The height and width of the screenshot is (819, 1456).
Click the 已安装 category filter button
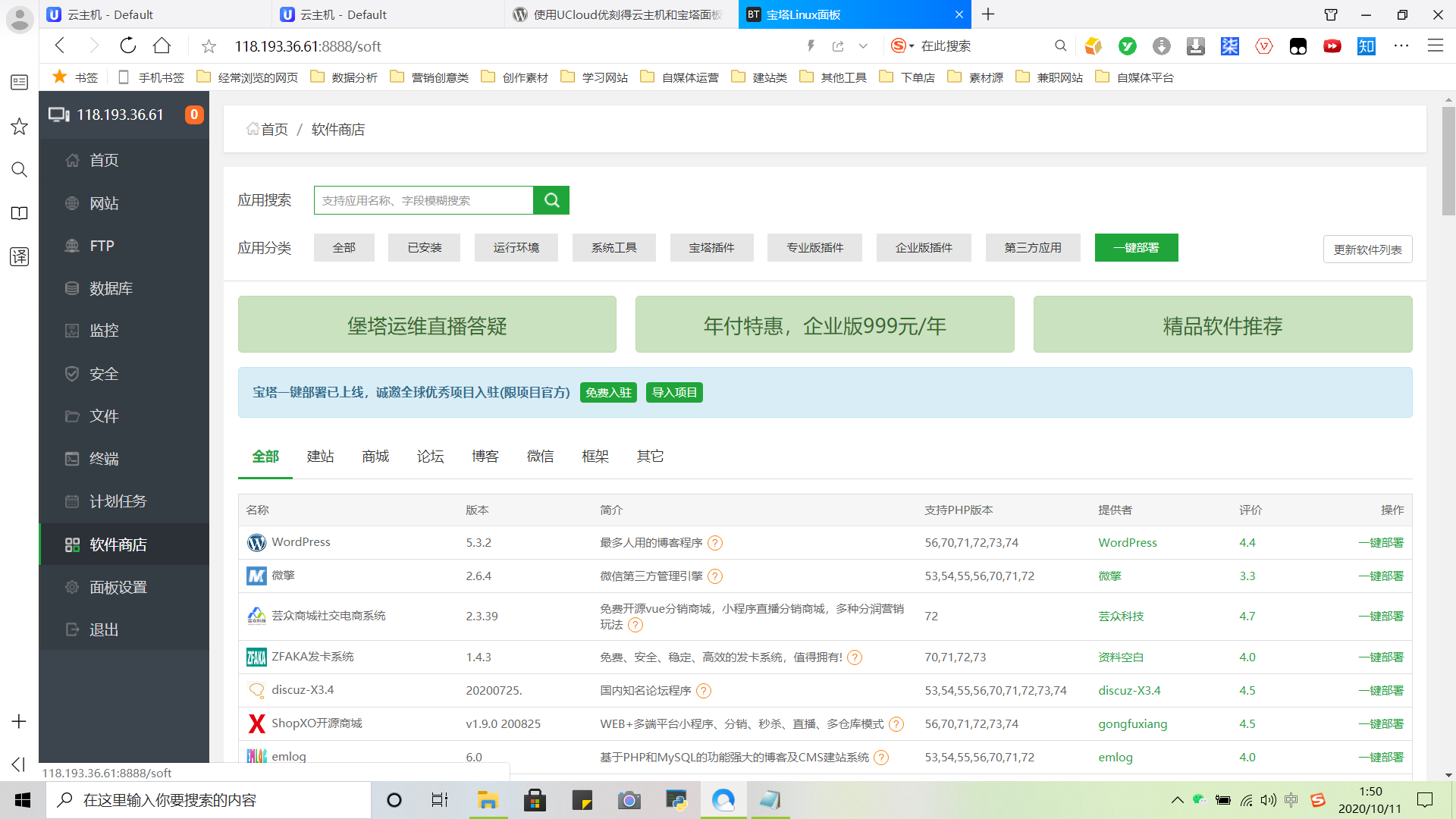424,248
